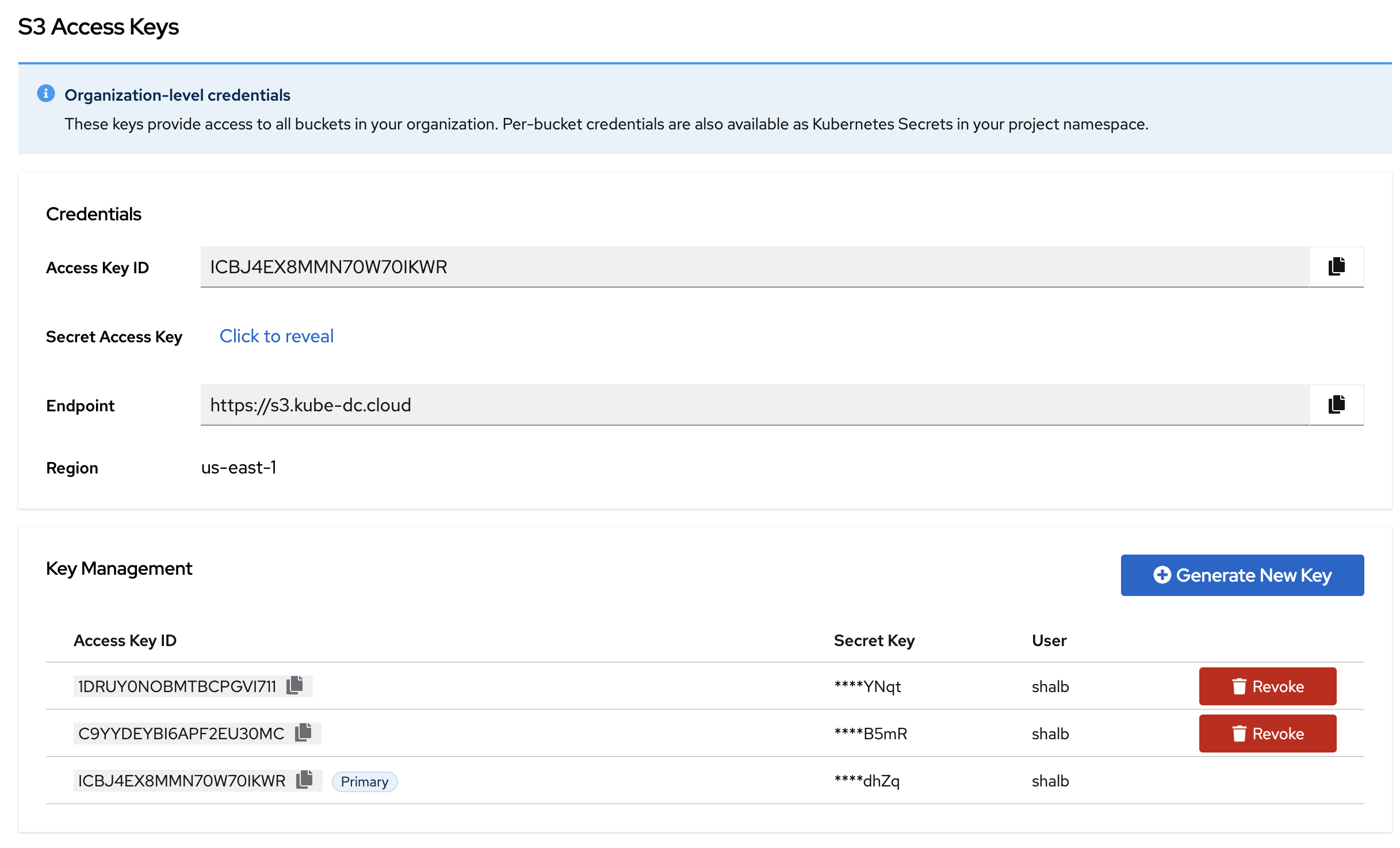Click the info icon in credentials banner
The width and height of the screenshot is (1400, 848).
point(46,93)
